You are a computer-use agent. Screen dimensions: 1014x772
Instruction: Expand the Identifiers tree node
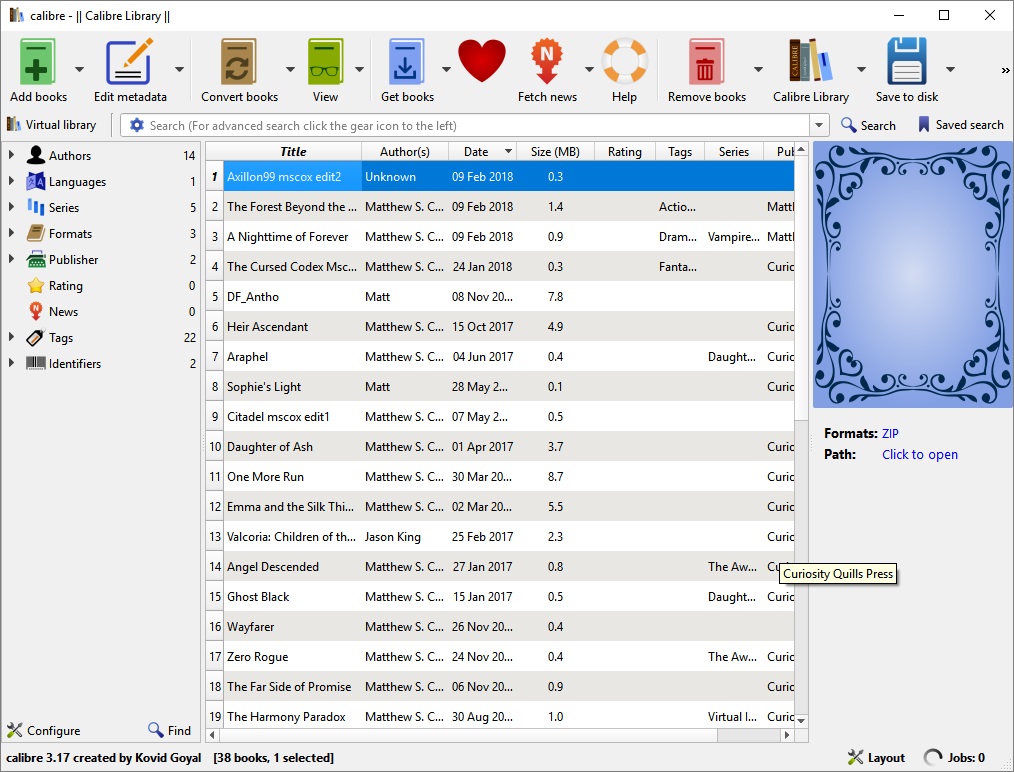(x=11, y=363)
